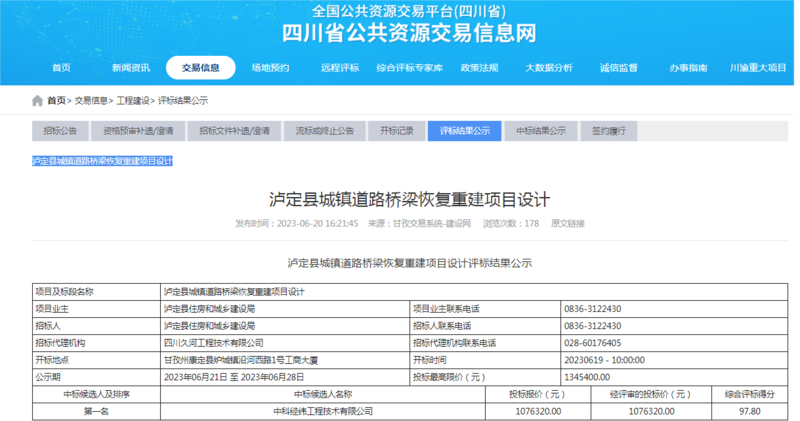
Task: Click publicity period 2023年06月21日 至 2023年06月28日
Action: click(234, 377)
